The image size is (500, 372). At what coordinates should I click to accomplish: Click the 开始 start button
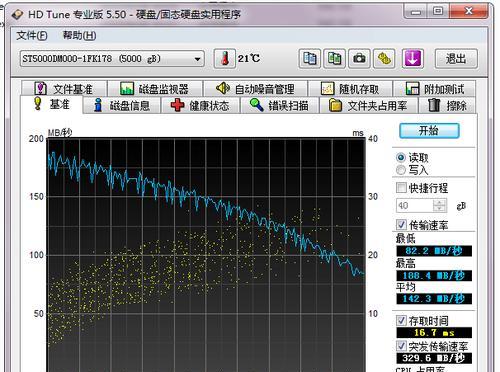click(x=429, y=131)
